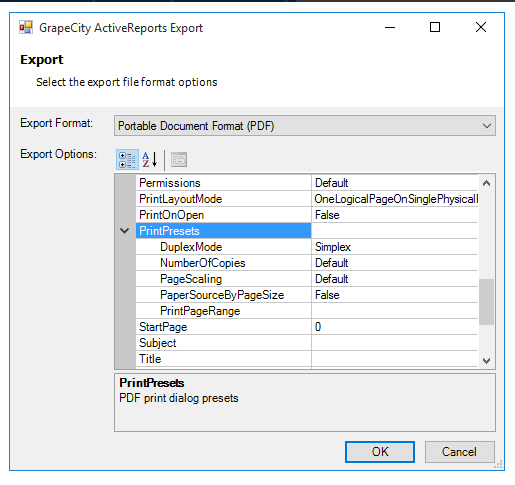Click the property grid scrollbar thumb
Screen dimensions: 515x485
point(486,302)
